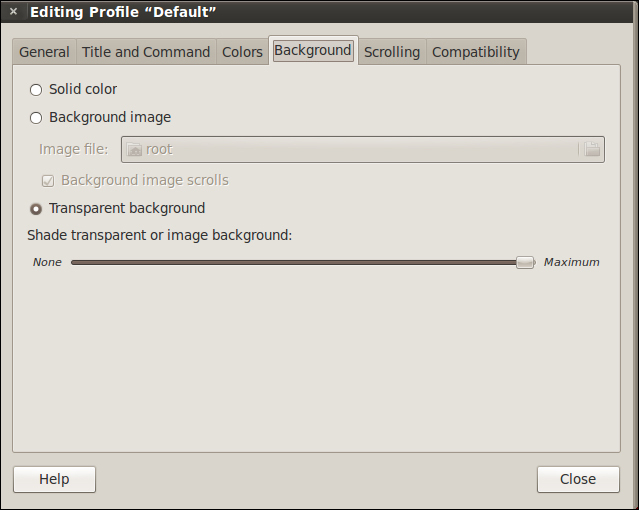Open the Compatibility tab
Image resolution: width=639 pixels, height=510 pixels.
pos(476,52)
